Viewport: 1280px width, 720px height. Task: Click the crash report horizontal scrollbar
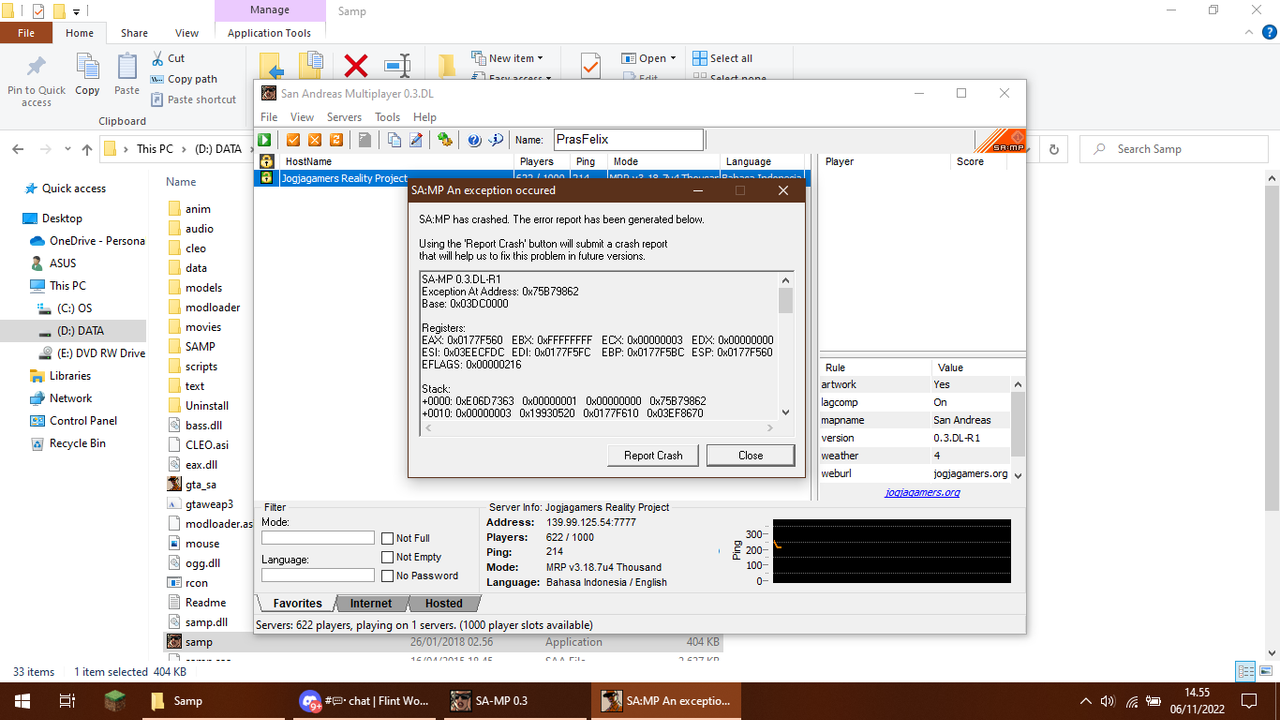point(598,428)
